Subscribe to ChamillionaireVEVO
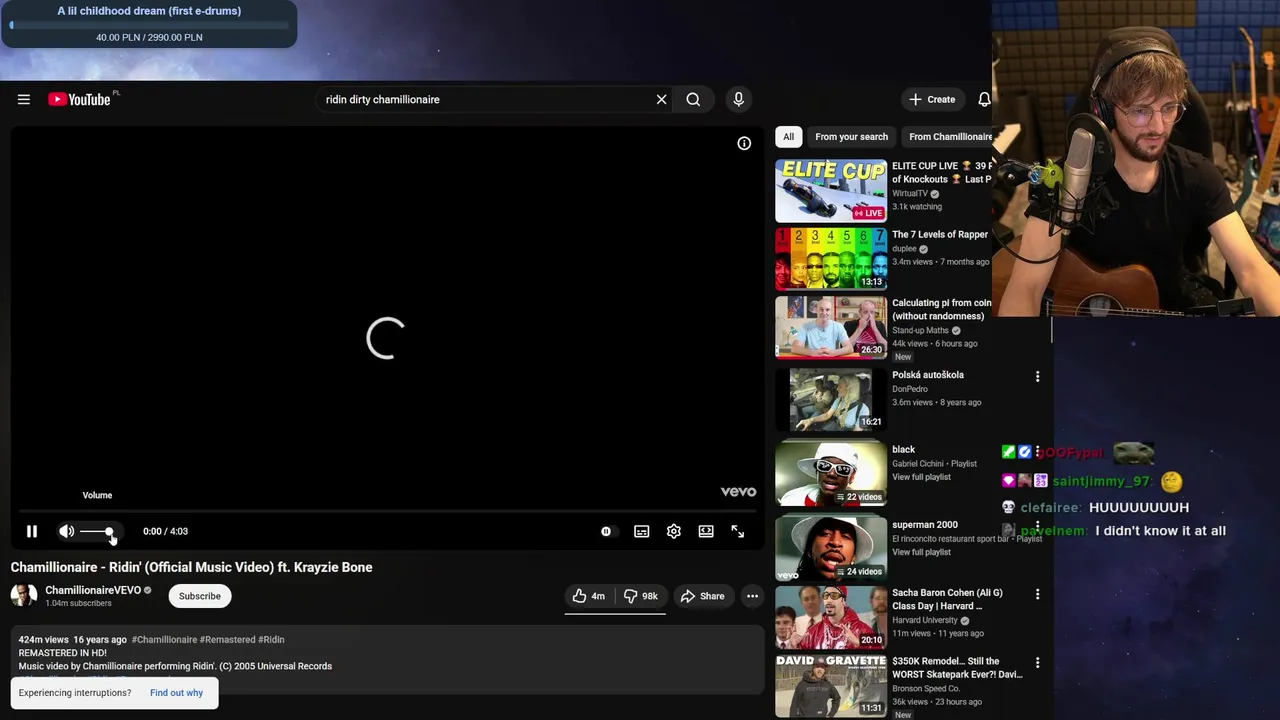 coord(200,596)
